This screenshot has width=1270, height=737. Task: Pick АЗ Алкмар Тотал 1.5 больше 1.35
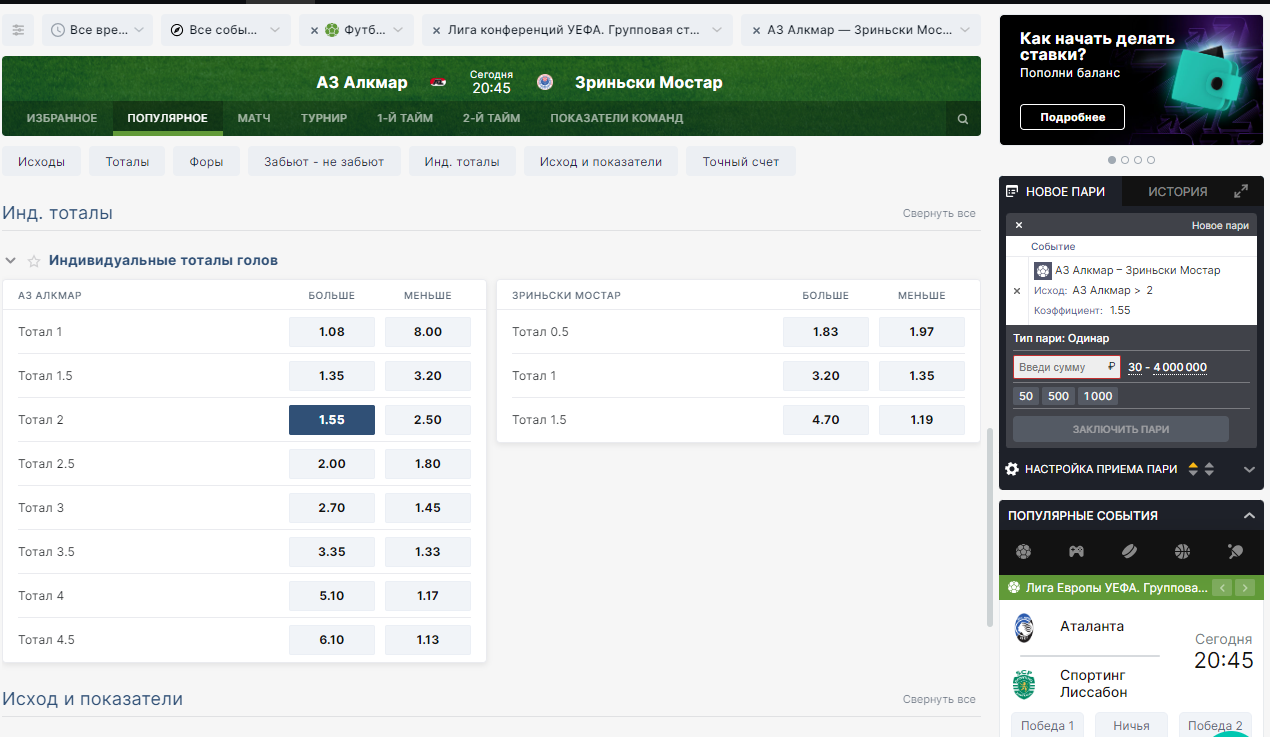[332, 376]
